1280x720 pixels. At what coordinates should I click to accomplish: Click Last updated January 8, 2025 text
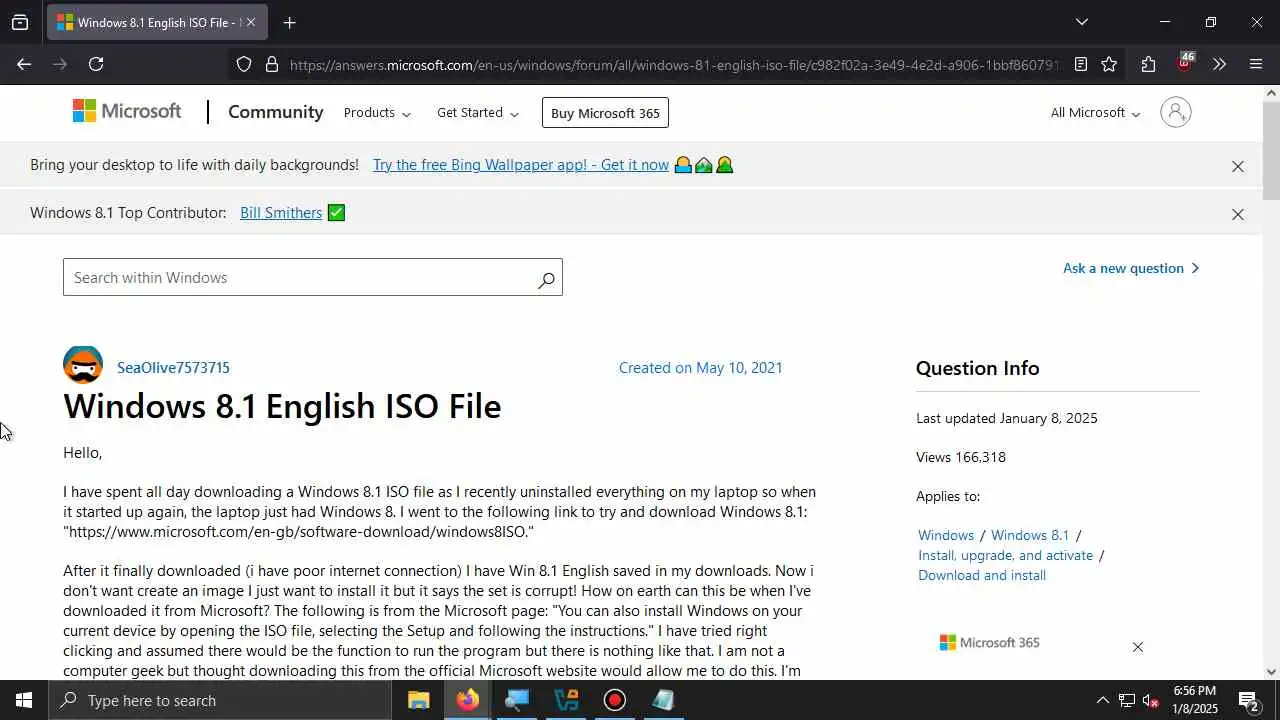pos(1007,418)
